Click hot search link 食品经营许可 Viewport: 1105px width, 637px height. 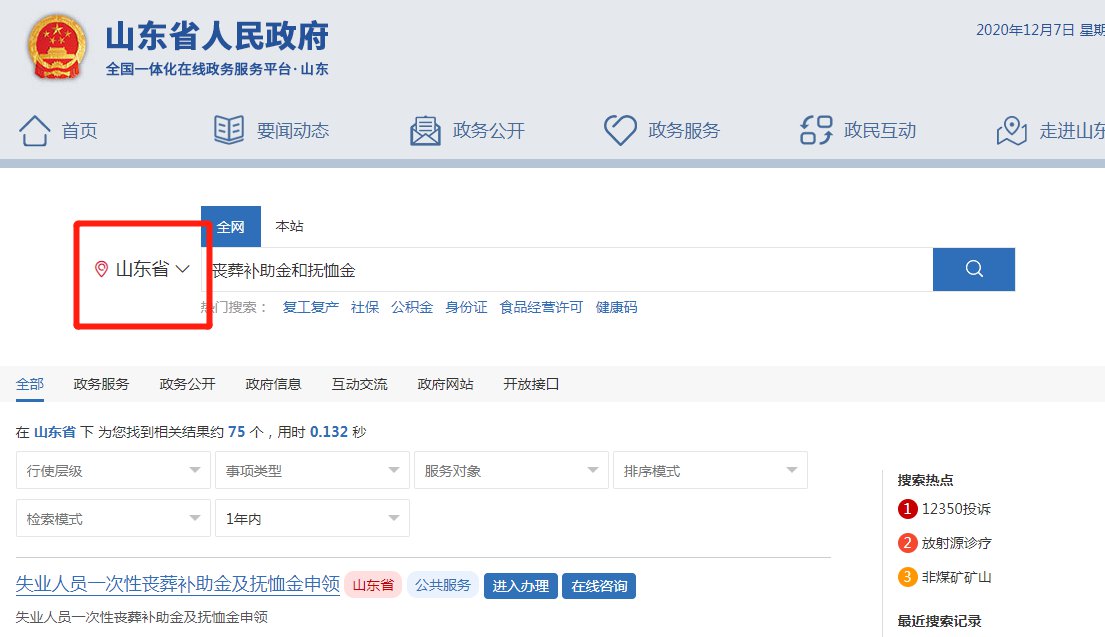click(541, 307)
